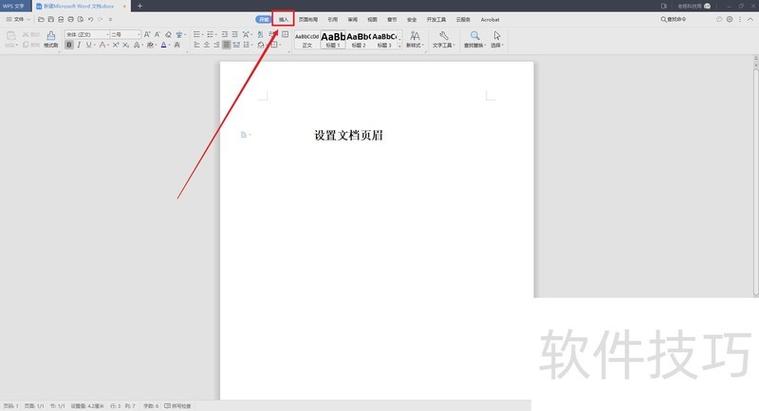Screen dimensions: 759x411
Task: Select the 标题 3 style
Action: (x=384, y=40)
